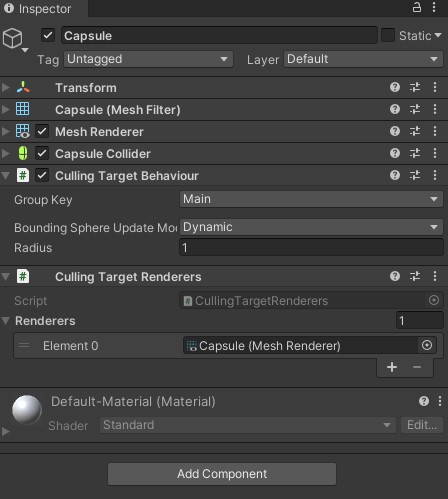This screenshot has width=448, height=499.
Task: Collapse the Renderers list foldout
Action: tap(5, 321)
